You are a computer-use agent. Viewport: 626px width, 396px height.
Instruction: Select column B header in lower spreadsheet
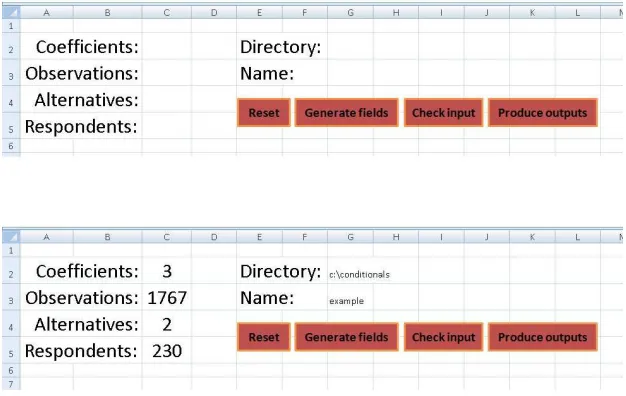click(x=107, y=237)
